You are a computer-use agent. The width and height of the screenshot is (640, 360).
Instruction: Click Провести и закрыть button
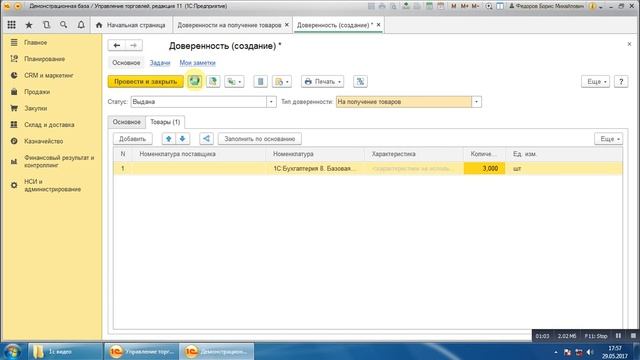click(146, 81)
